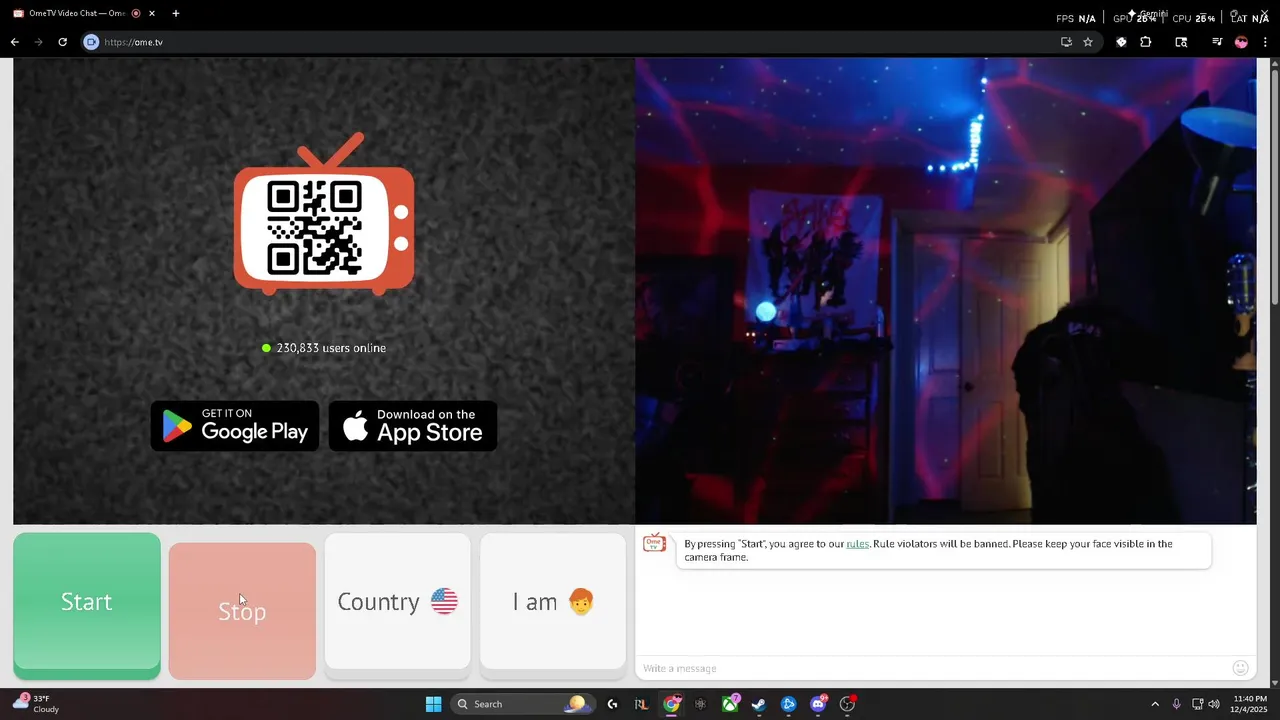Open the media controls icon in toolbar
Screen dimensions: 1280x720
pyautogui.click(x=1217, y=42)
